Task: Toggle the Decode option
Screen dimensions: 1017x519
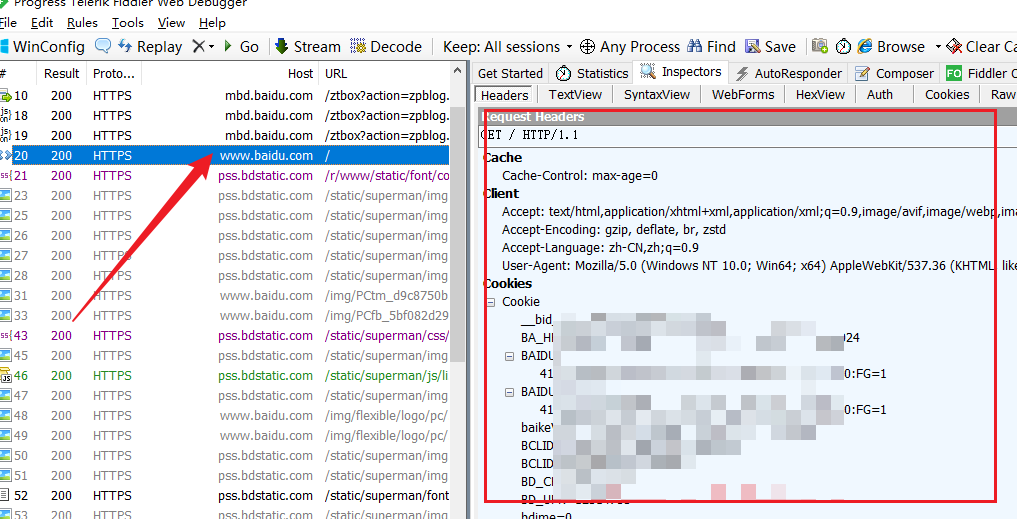Action: (x=386, y=47)
